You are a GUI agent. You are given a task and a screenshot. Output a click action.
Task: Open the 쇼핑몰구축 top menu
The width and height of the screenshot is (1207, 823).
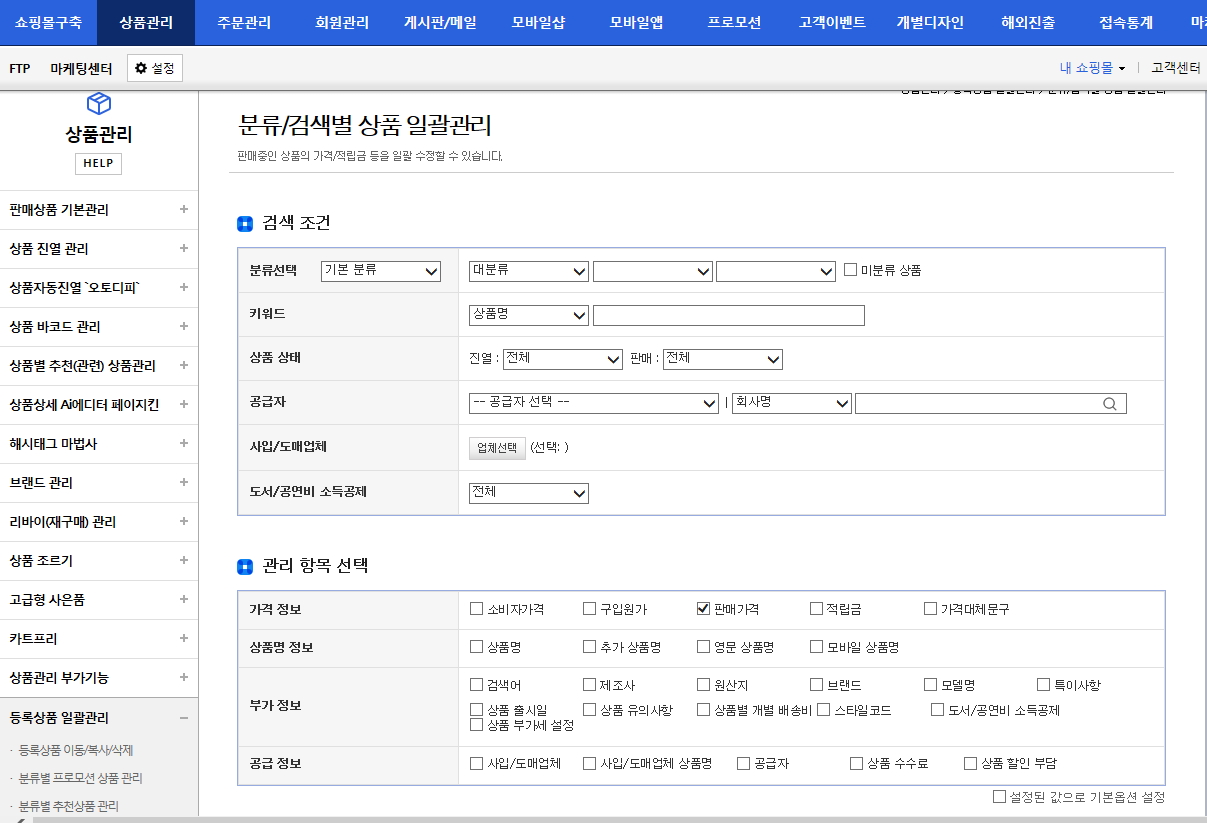(48, 22)
